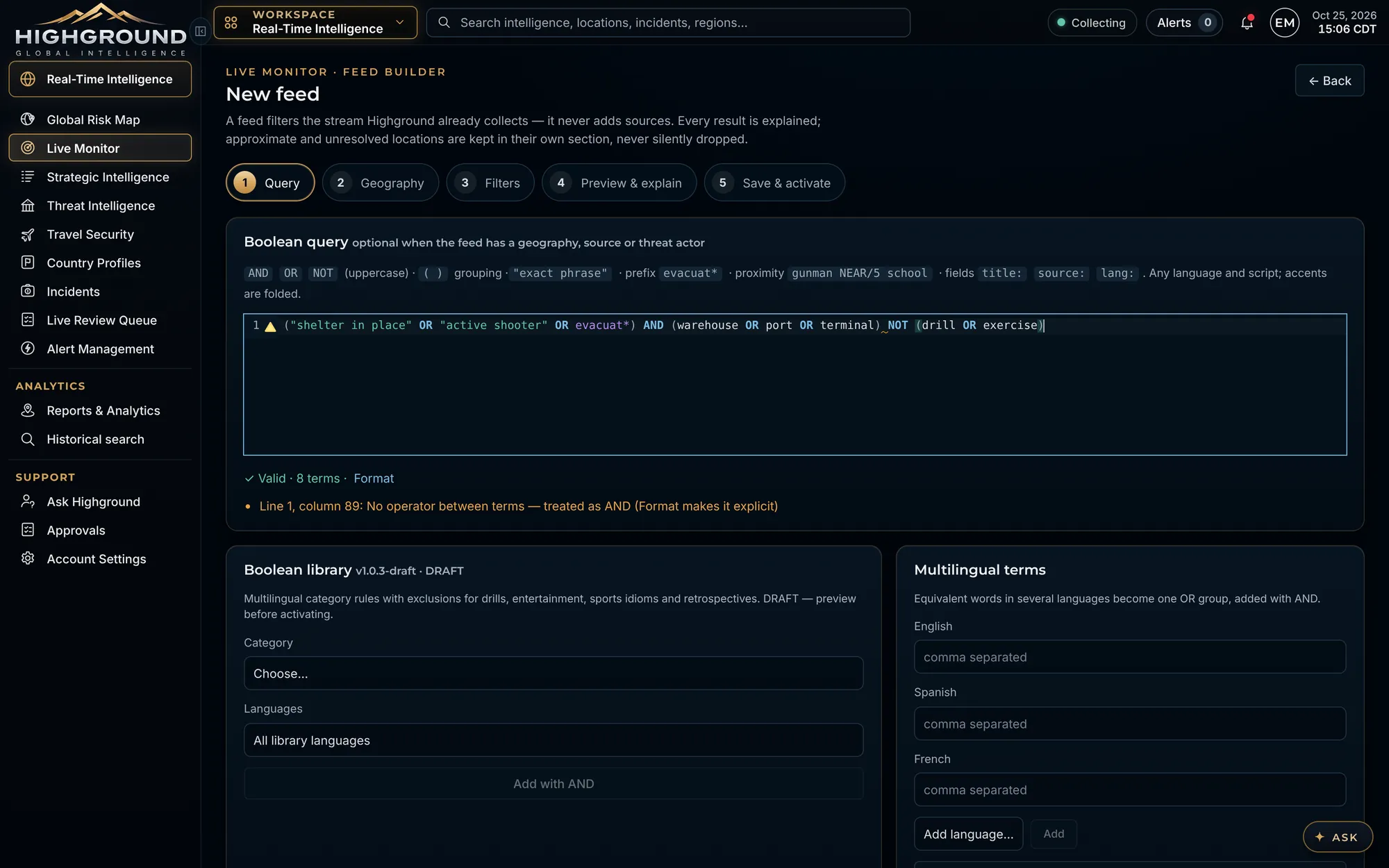Click the Strategic Intelligence list icon

[28, 176]
